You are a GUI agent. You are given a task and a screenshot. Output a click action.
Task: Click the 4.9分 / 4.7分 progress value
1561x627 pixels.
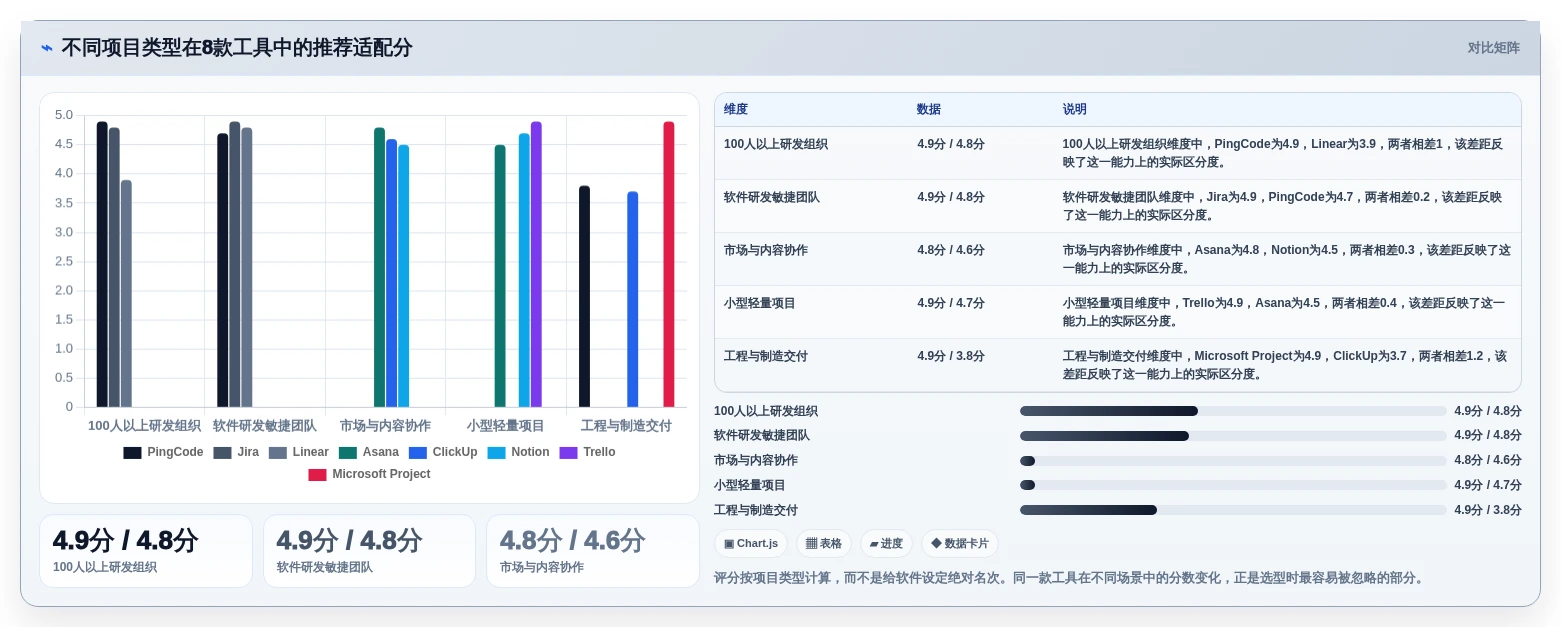[1488, 485]
